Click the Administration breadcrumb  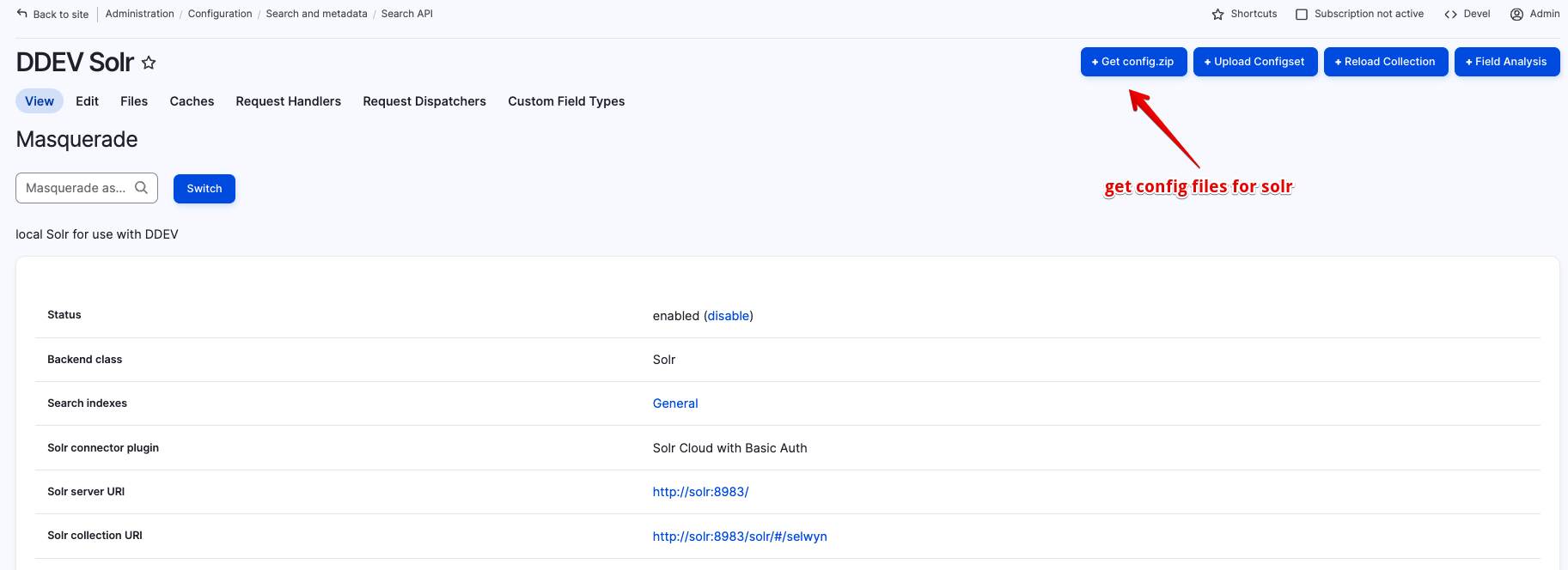[140, 14]
